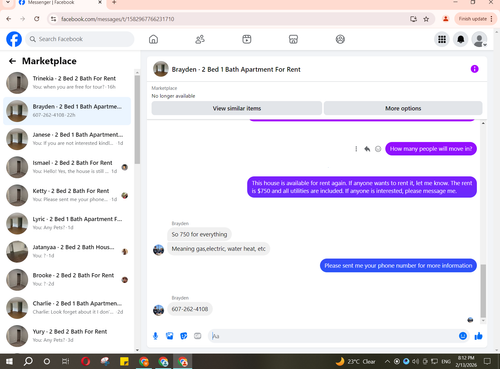
Task: Click the chat scroll down arrow
Action: coord(483,321)
